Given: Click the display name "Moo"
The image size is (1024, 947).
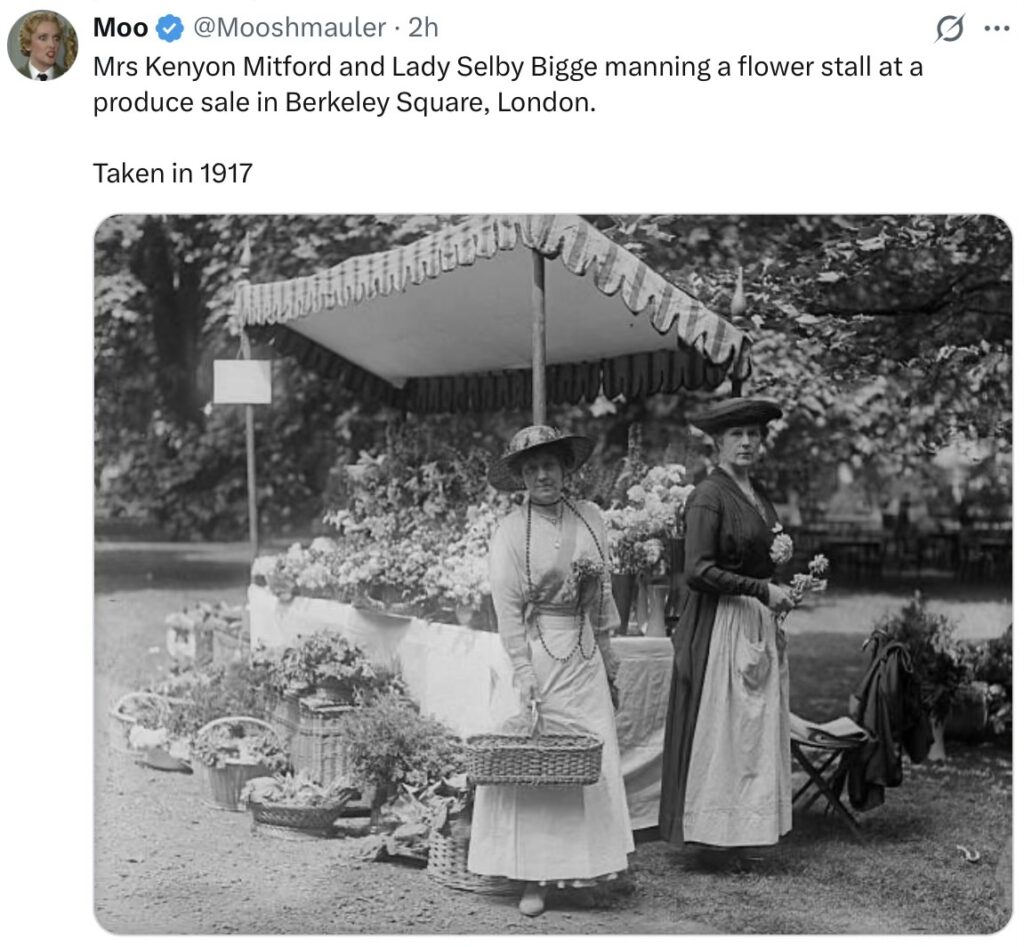Looking at the screenshot, I should pos(120,28).
